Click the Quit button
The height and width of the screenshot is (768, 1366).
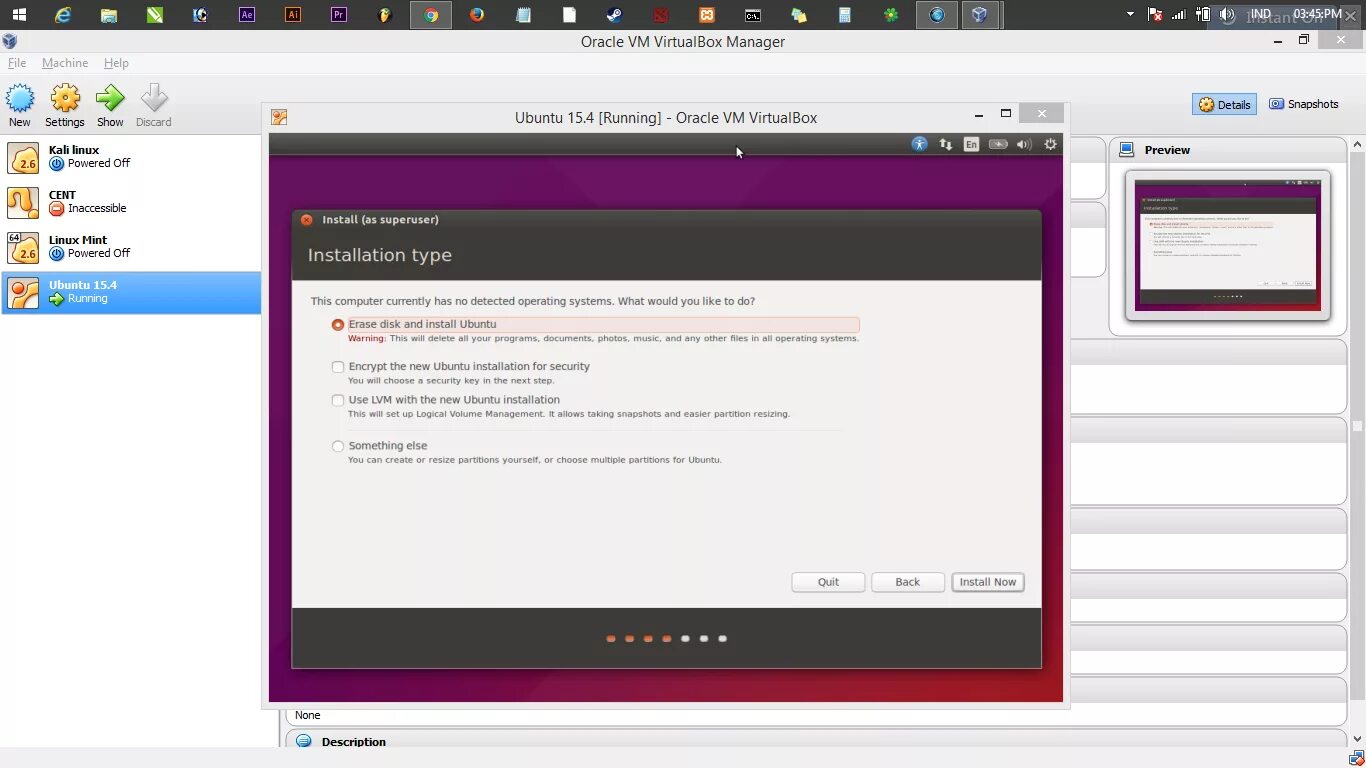coord(828,582)
